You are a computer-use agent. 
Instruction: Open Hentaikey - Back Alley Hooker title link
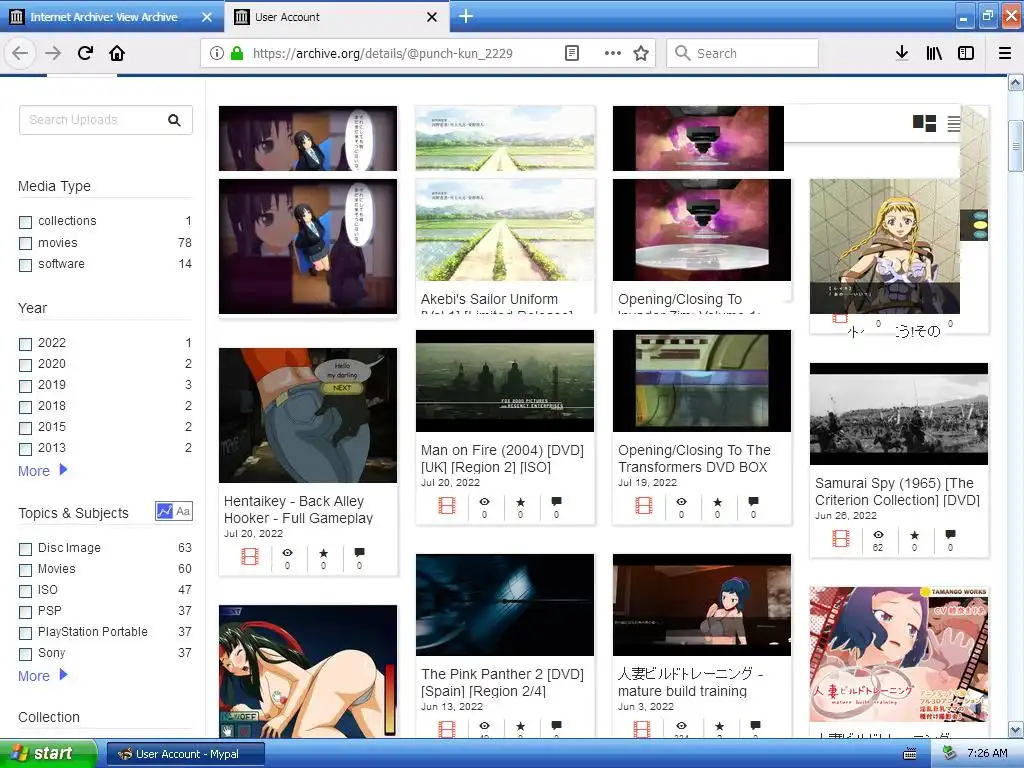tap(298, 509)
